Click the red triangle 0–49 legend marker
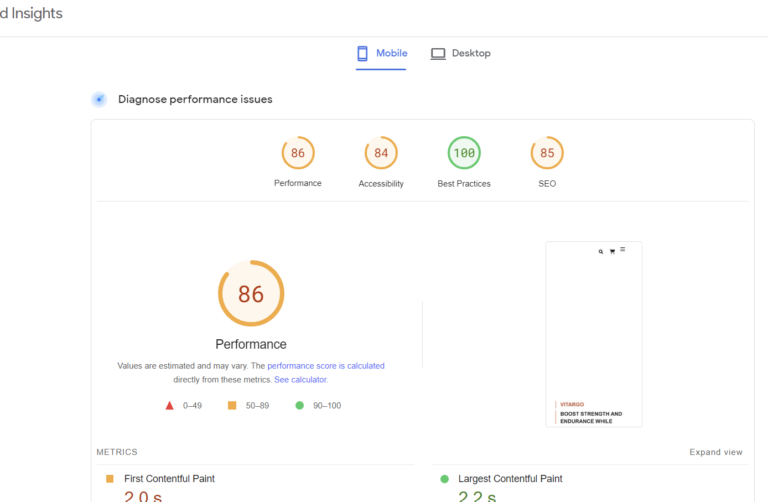 coord(170,406)
